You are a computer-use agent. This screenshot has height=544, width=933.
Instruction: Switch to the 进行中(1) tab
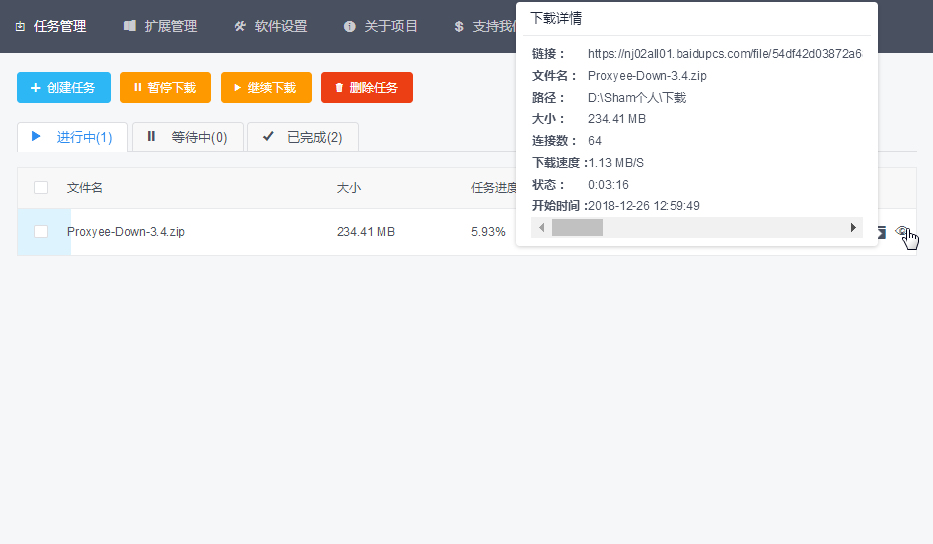pyautogui.click(x=73, y=137)
